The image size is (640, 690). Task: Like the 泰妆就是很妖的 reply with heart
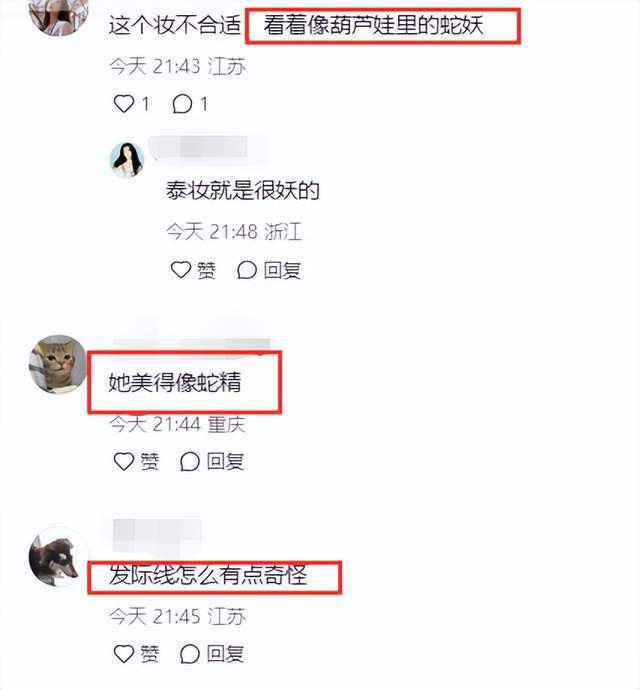point(180,270)
